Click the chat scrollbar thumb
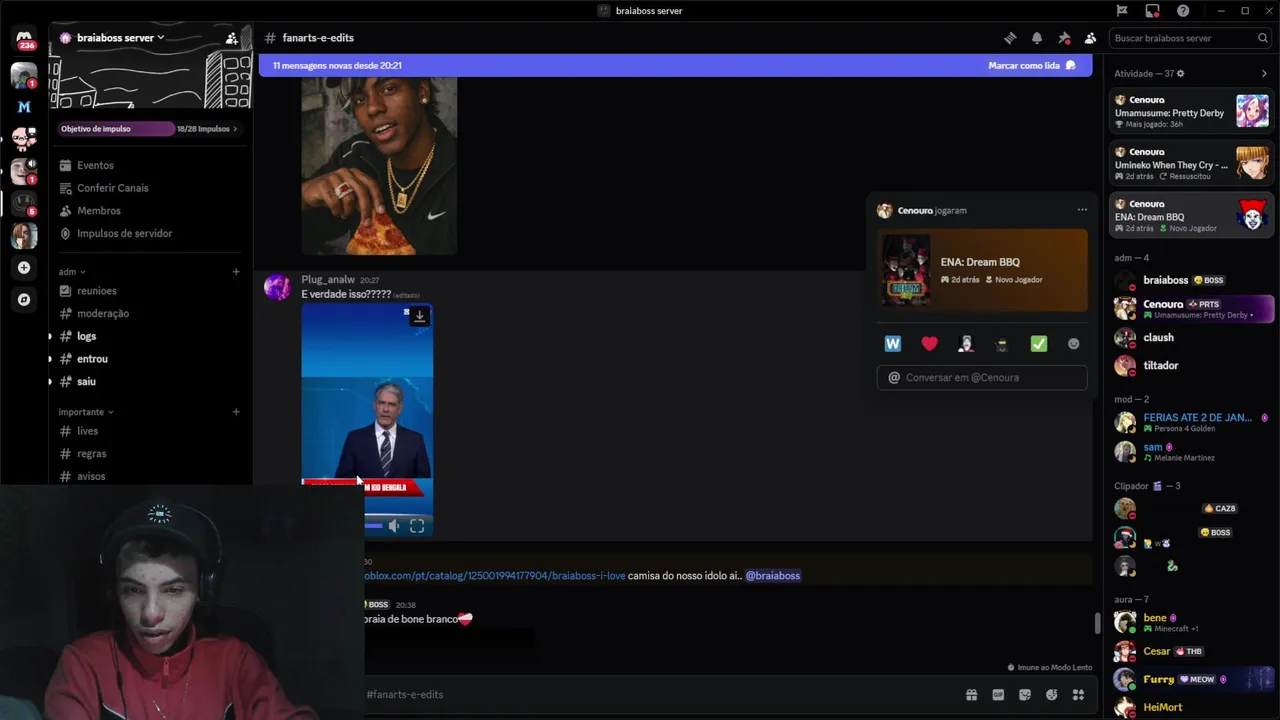This screenshot has height=720, width=1280. tap(1097, 623)
